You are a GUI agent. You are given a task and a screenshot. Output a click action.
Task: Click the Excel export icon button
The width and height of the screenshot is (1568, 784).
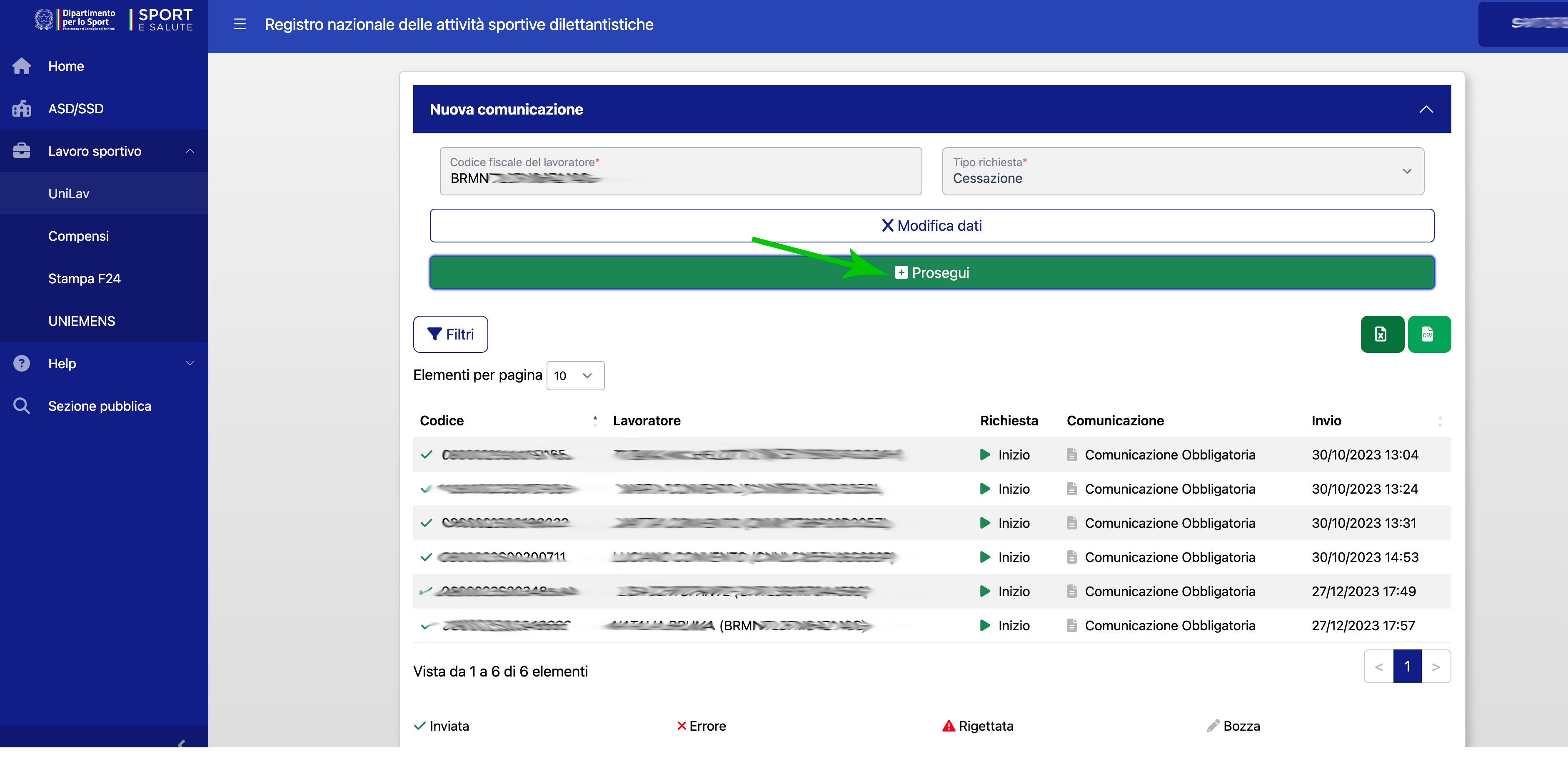pos(1382,334)
